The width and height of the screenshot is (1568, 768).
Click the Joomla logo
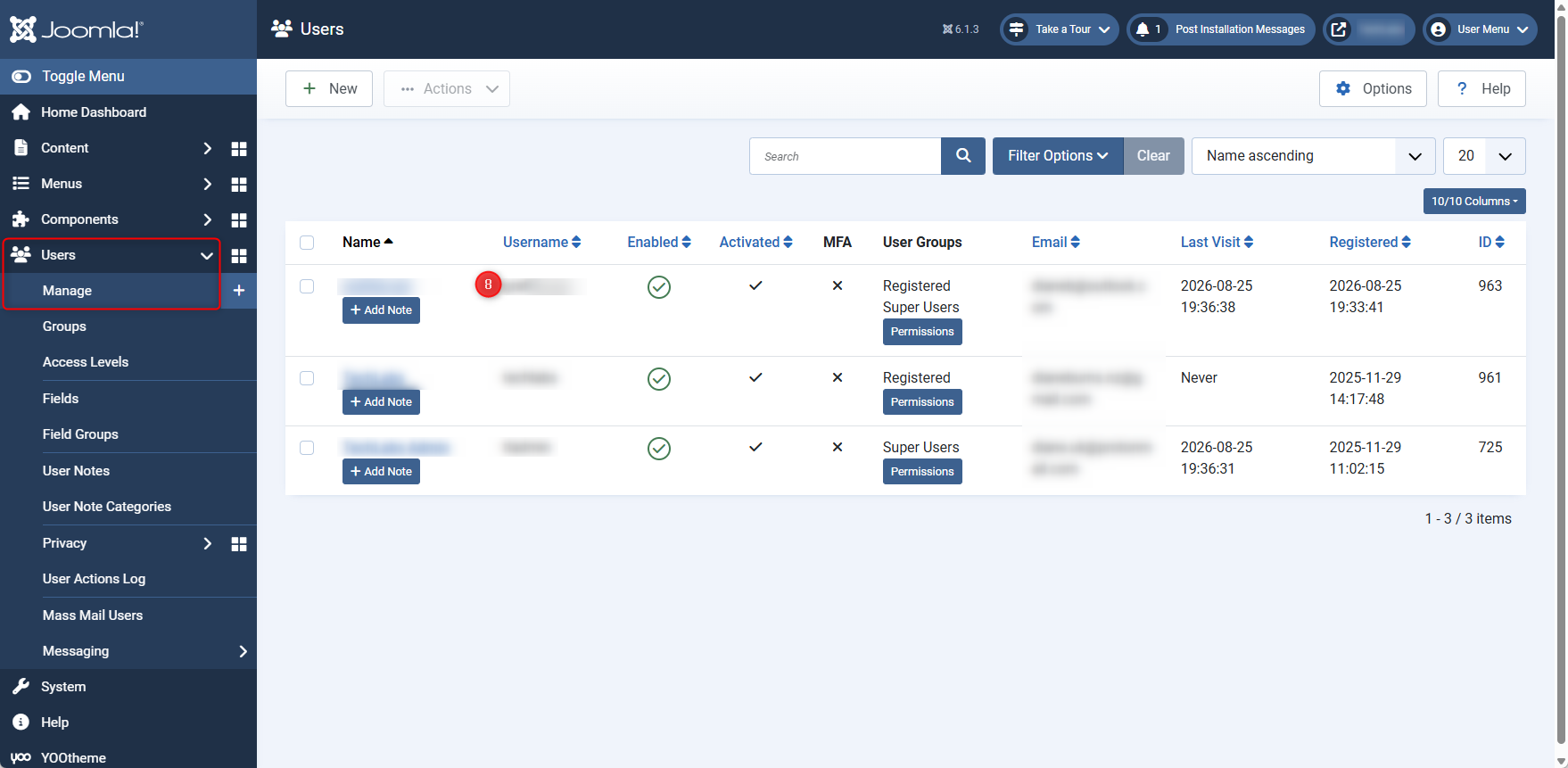point(77,29)
